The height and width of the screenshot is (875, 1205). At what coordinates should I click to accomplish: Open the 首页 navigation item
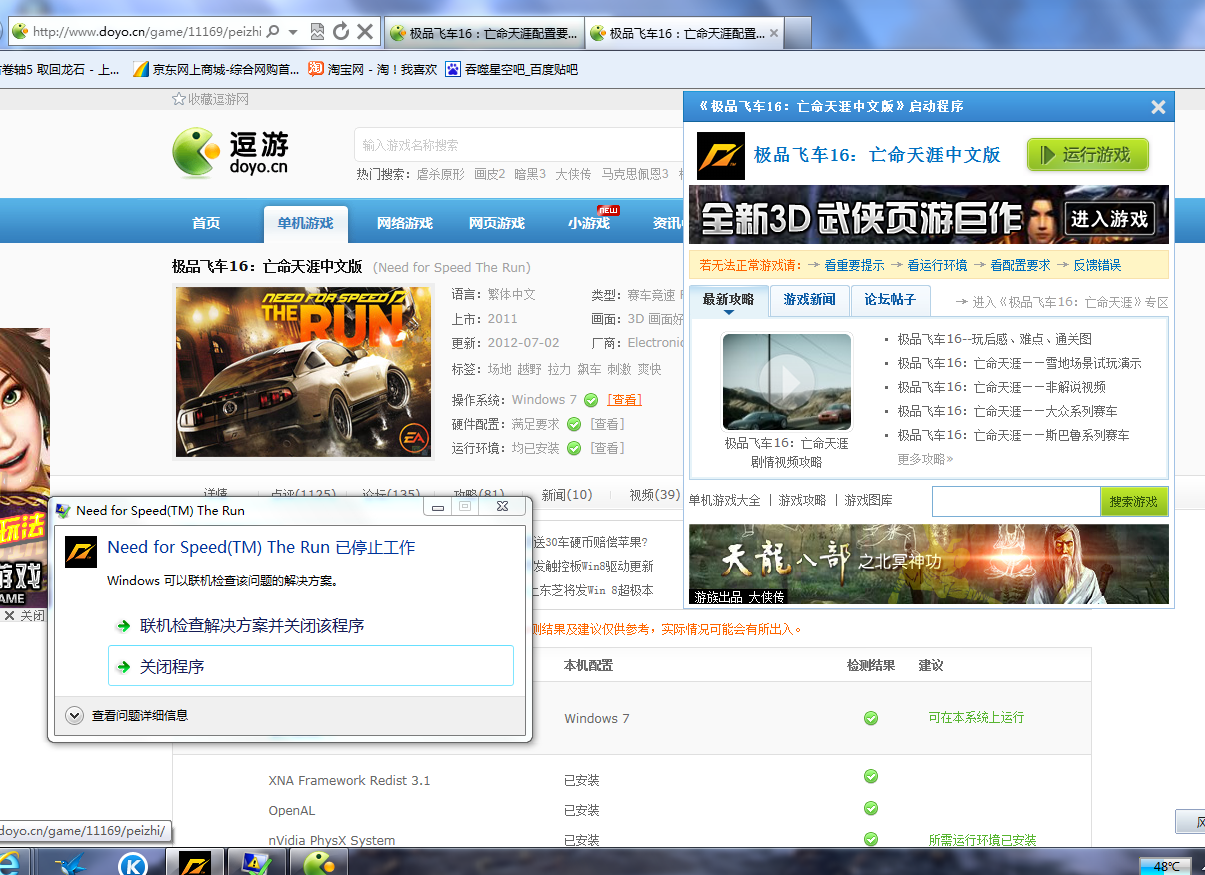tap(206, 223)
